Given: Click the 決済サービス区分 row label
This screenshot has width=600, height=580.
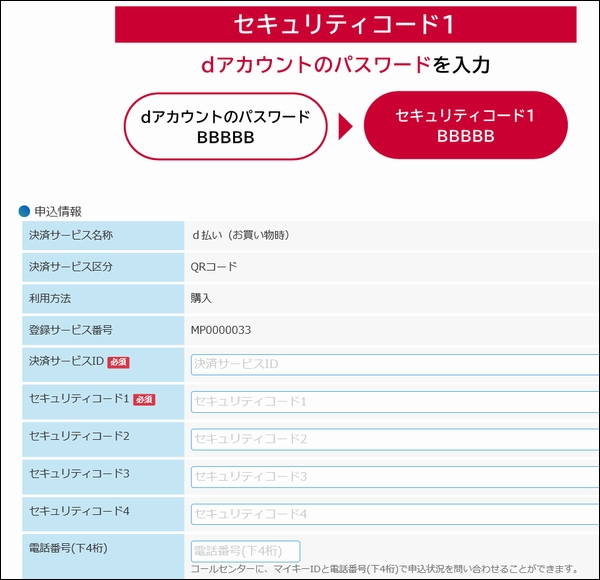Looking at the screenshot, I should pos(71,267).
